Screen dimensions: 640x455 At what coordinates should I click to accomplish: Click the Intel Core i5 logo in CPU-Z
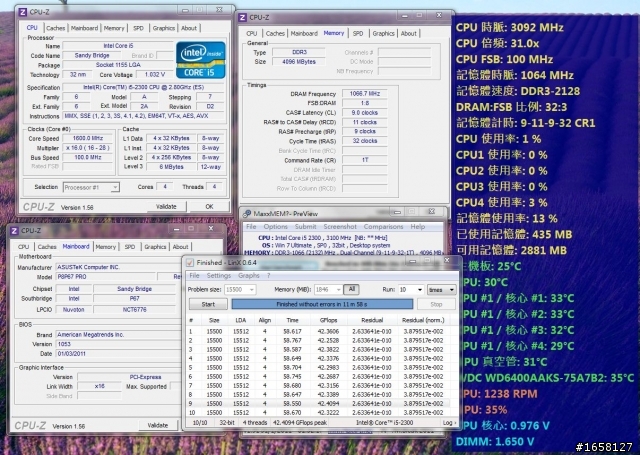click(x=200, y=60)
